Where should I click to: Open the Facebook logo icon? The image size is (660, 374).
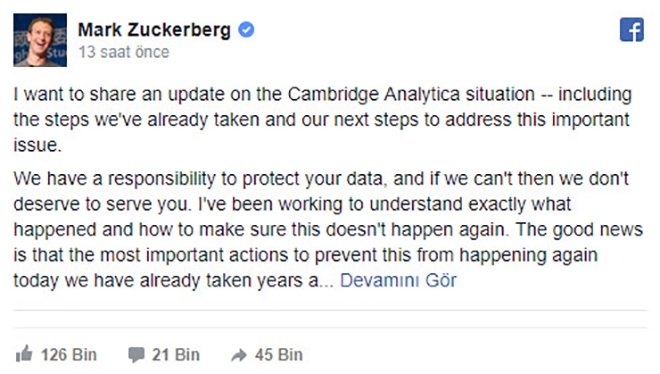[x=631, y=29]
